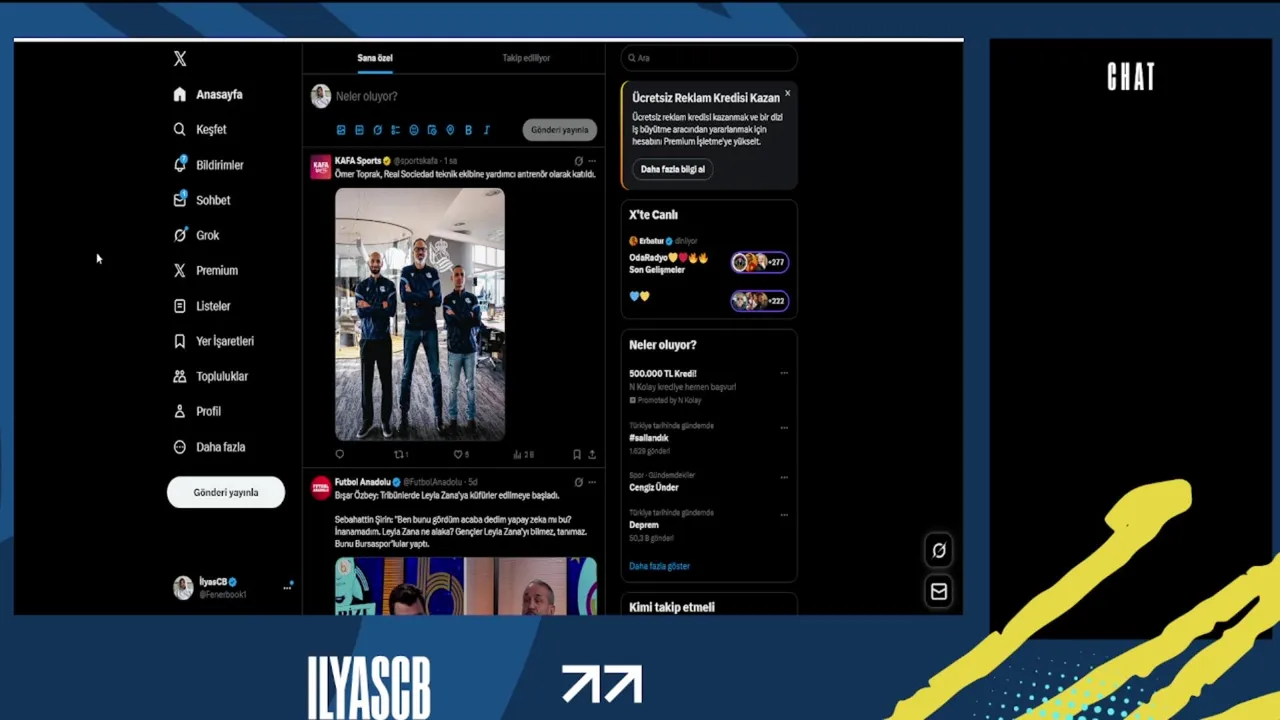Screen dimensions: 1280x720
Task: Add location with the pin icon
Action: coord(450,130)
